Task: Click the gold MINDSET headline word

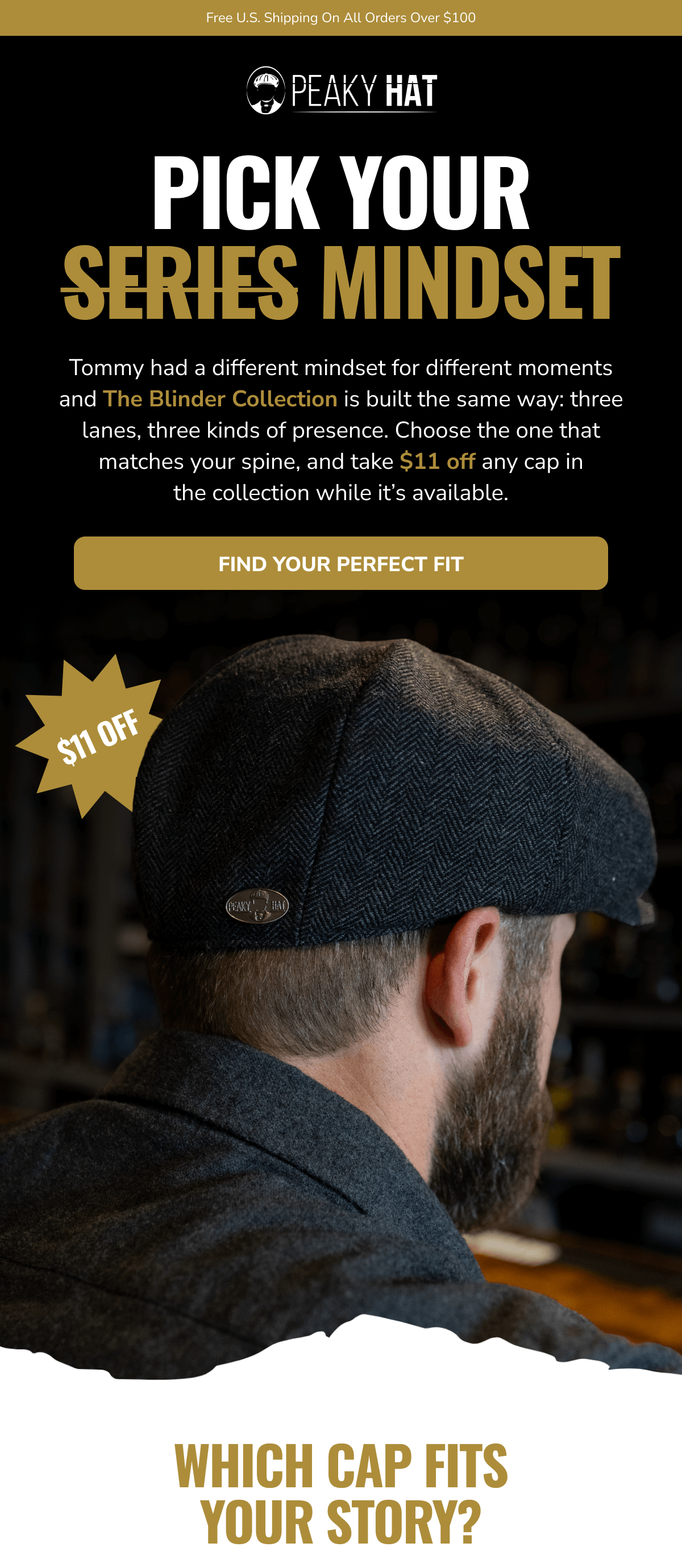Action: coord(471,282)
